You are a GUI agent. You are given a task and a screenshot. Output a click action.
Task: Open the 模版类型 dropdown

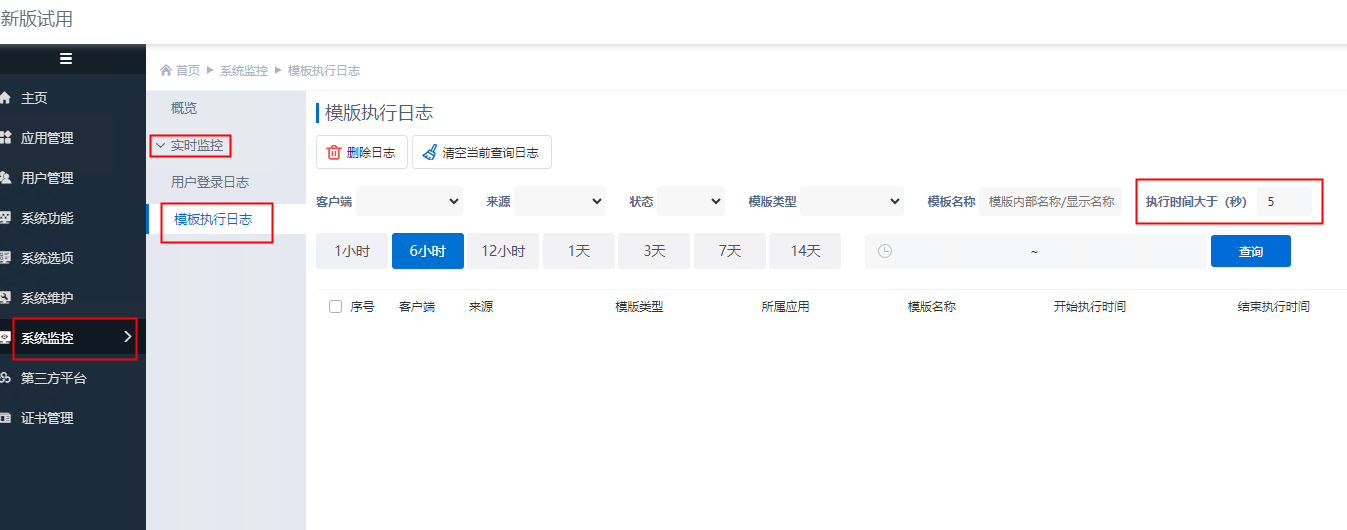pyautogui.click(x=852, y=202)
